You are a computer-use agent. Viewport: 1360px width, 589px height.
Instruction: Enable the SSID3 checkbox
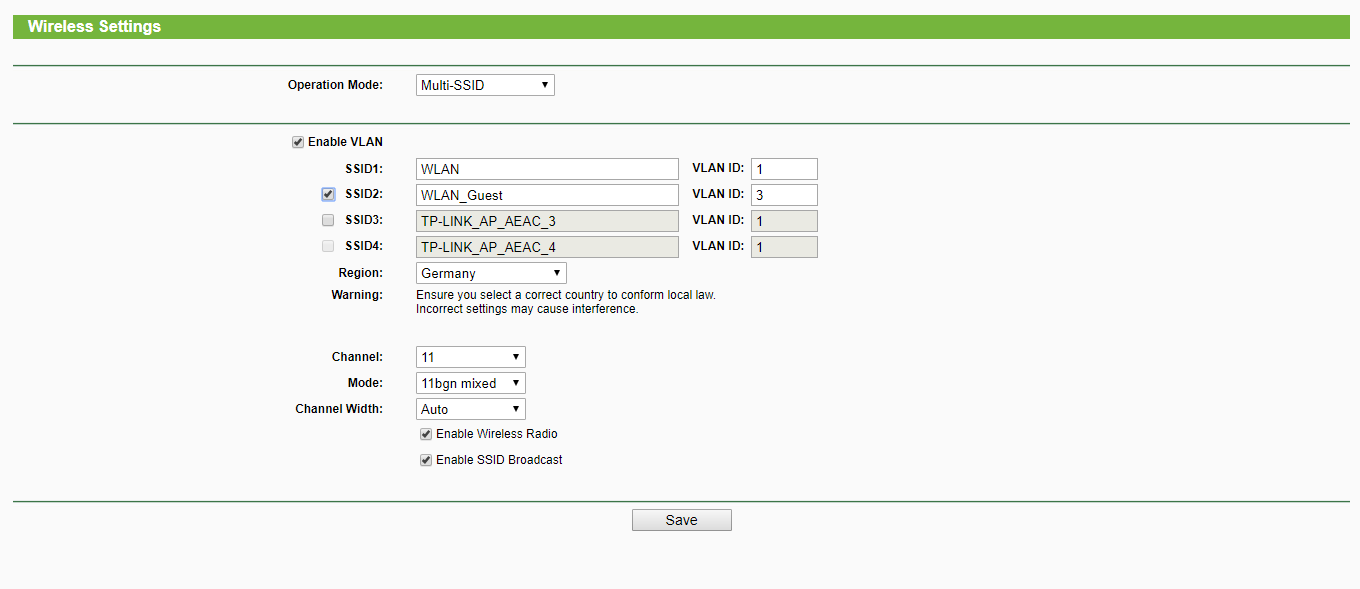[x=328, y=220]
